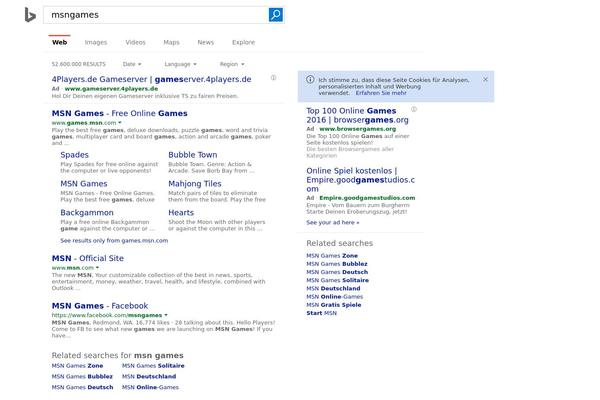This screenshot has width=600, height=400.
Task: Open the Maps tab
Action: tap(171, 42)
